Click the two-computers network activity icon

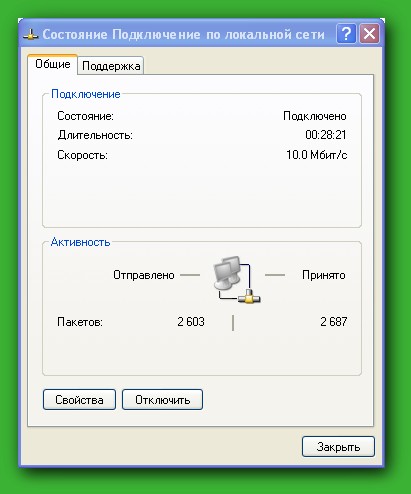pyautogui.click(x=236, y=279)
